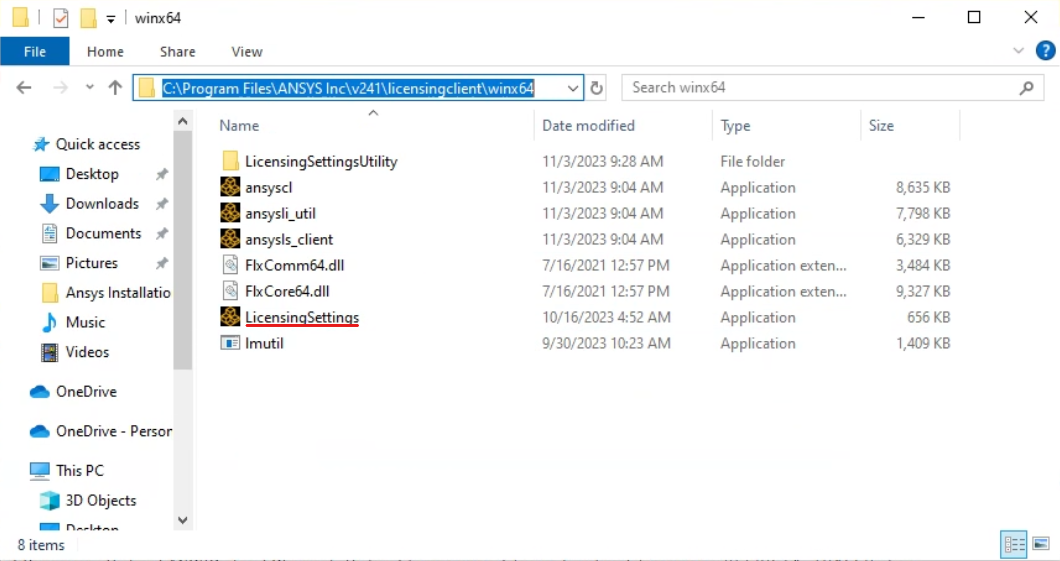Click the LicensingSettings application icon

tap(230, 317)
